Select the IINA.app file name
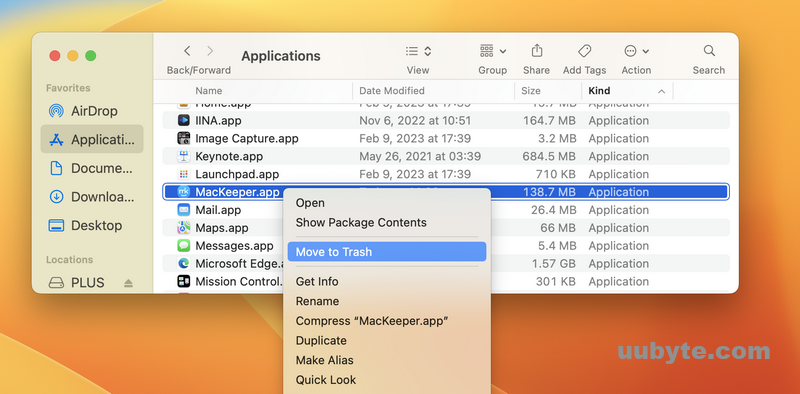This screenshot has width=800, height=394. click(x=218, y=120)
